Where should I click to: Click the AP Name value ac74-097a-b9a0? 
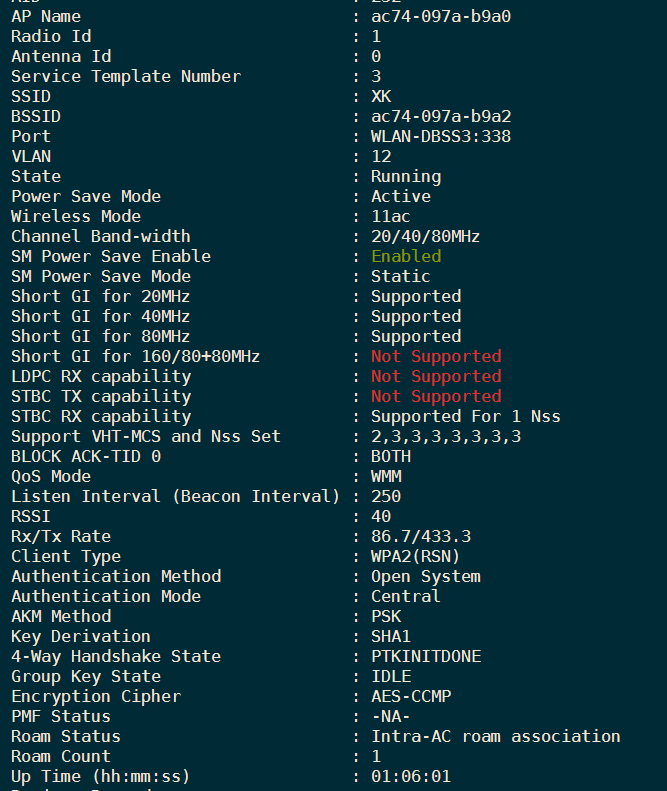tap(441, 16)
